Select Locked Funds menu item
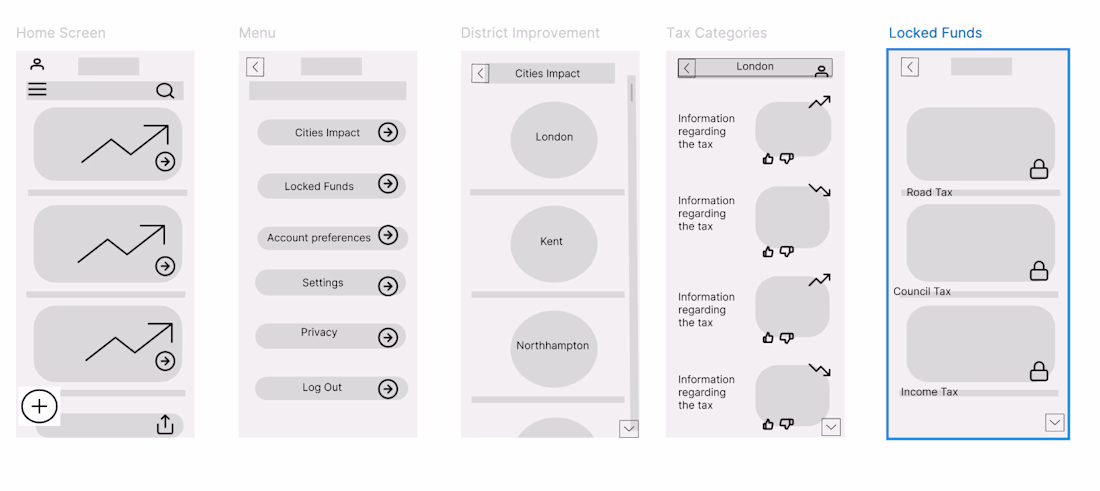 331,185
